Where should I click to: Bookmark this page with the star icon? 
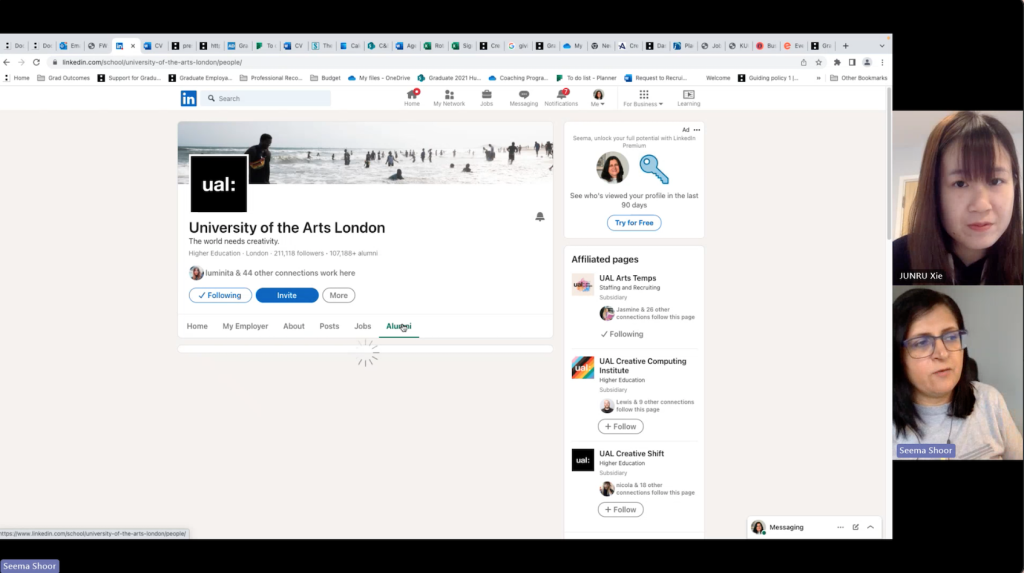(818, 62)
